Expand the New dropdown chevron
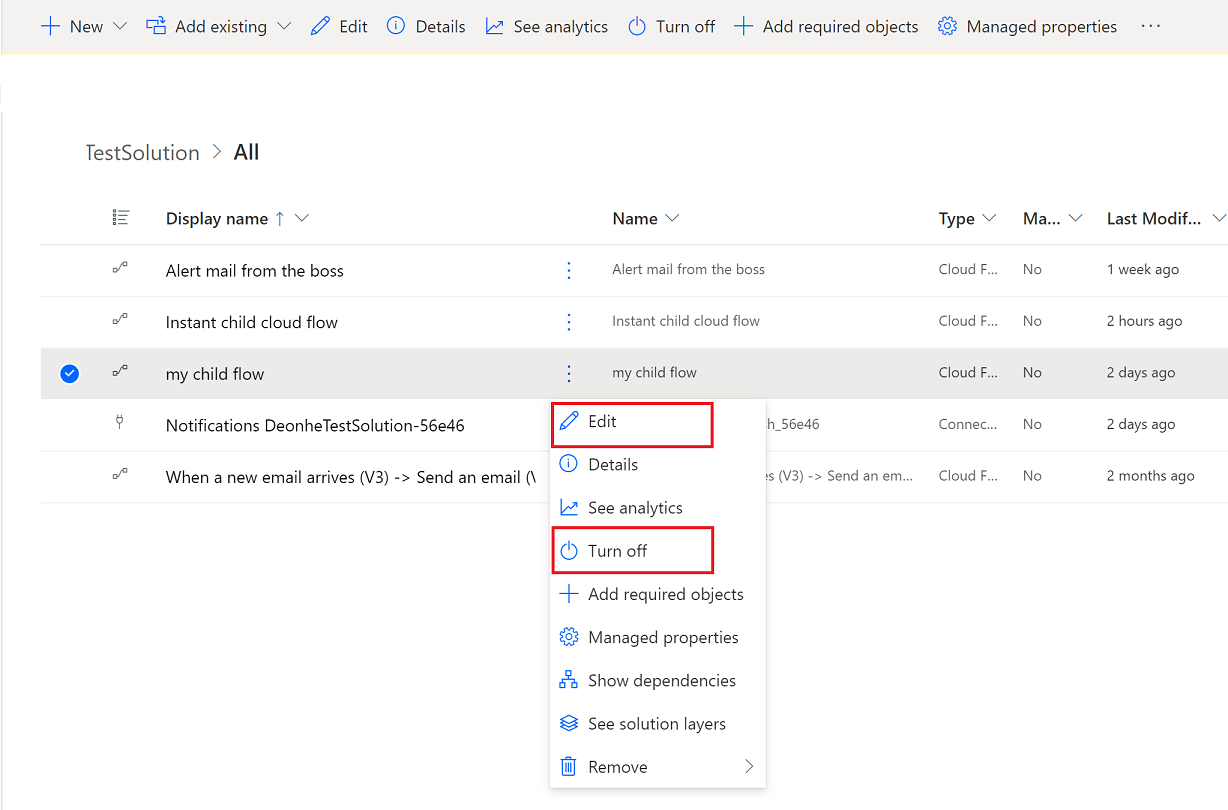 [120, 27]
